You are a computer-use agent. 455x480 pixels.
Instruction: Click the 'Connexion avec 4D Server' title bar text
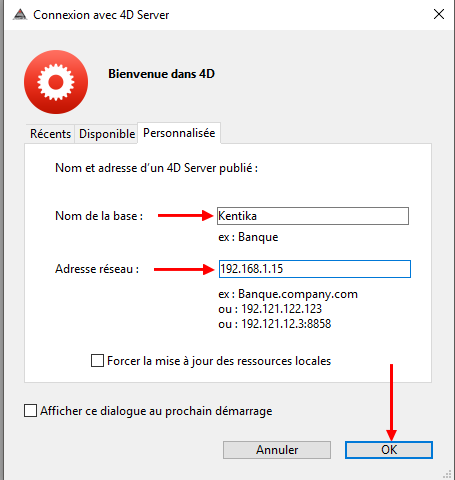coord(101,15)
